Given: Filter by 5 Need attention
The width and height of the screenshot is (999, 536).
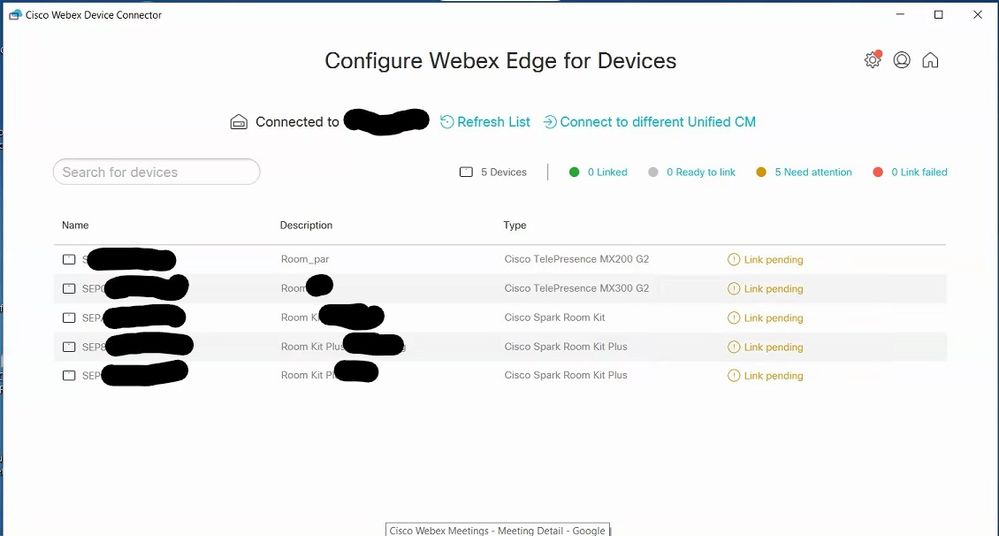Looking at the screenshot, I should tap(813, 172).
